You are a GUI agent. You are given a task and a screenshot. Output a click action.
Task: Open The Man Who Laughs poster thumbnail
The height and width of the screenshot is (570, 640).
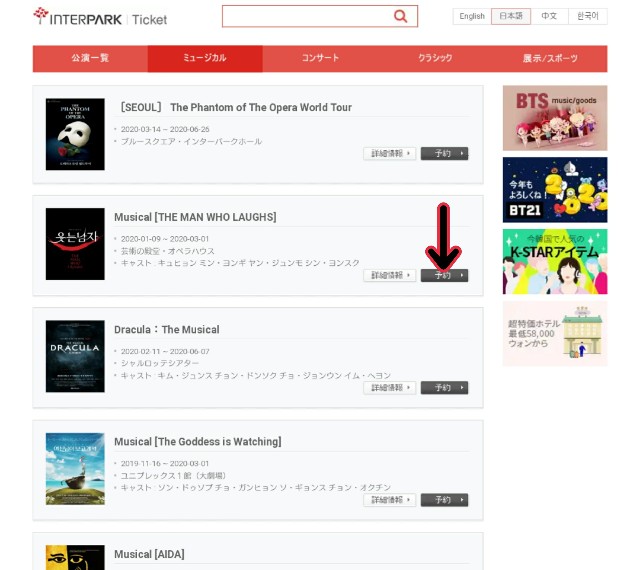point(75,244)
